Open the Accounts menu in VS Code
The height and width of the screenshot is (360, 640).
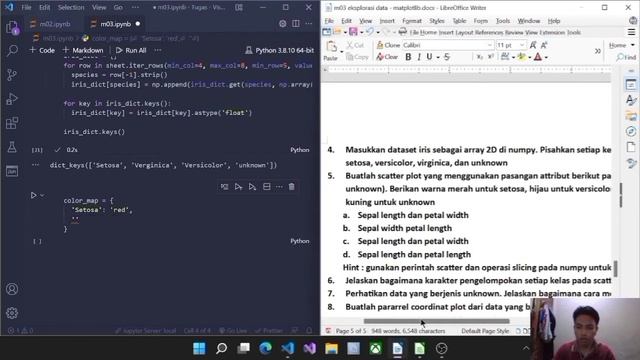click(12, 289)
